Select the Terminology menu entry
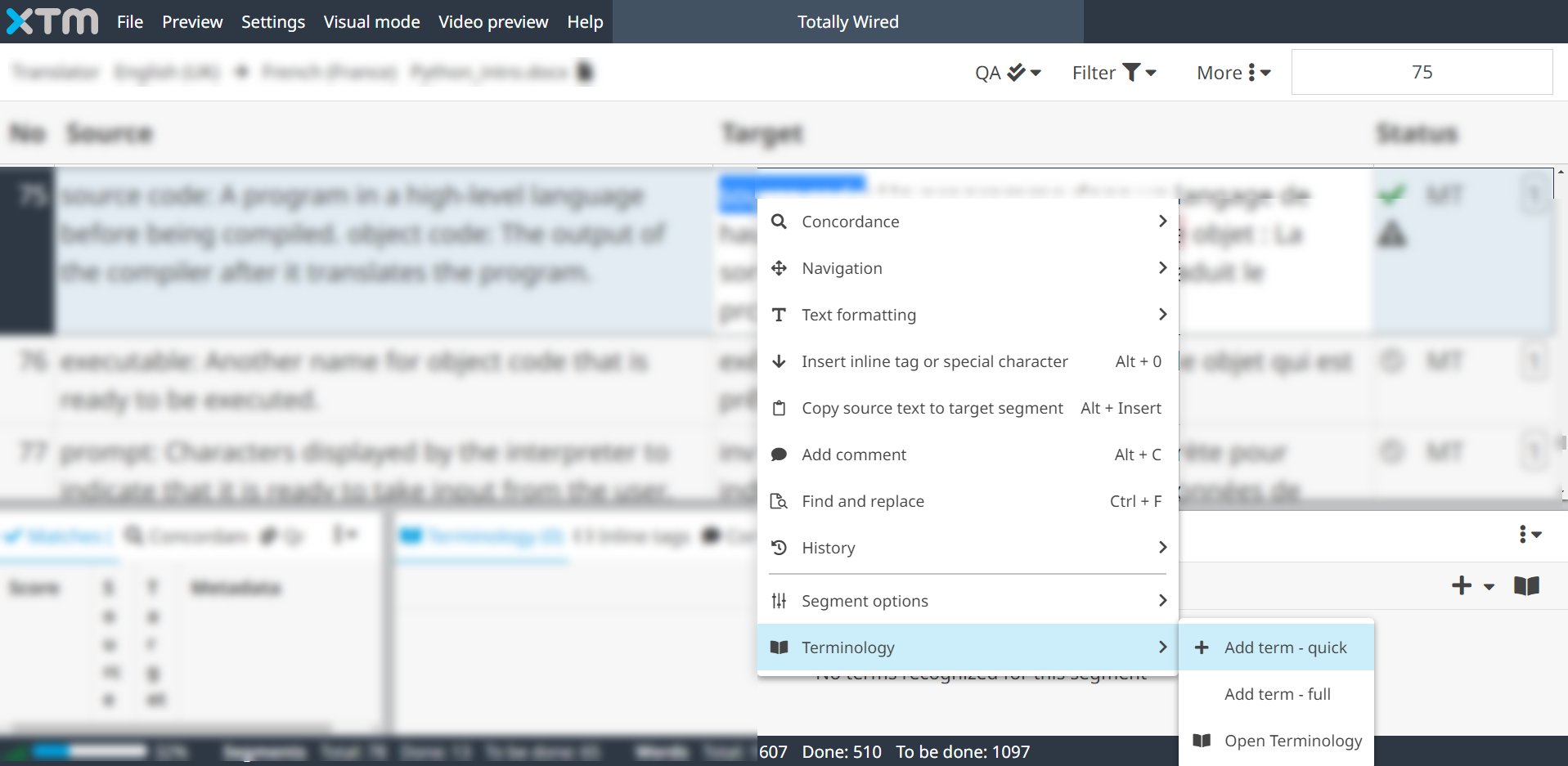This screenshot has width=1568, height=766. [x=968, y=647]
